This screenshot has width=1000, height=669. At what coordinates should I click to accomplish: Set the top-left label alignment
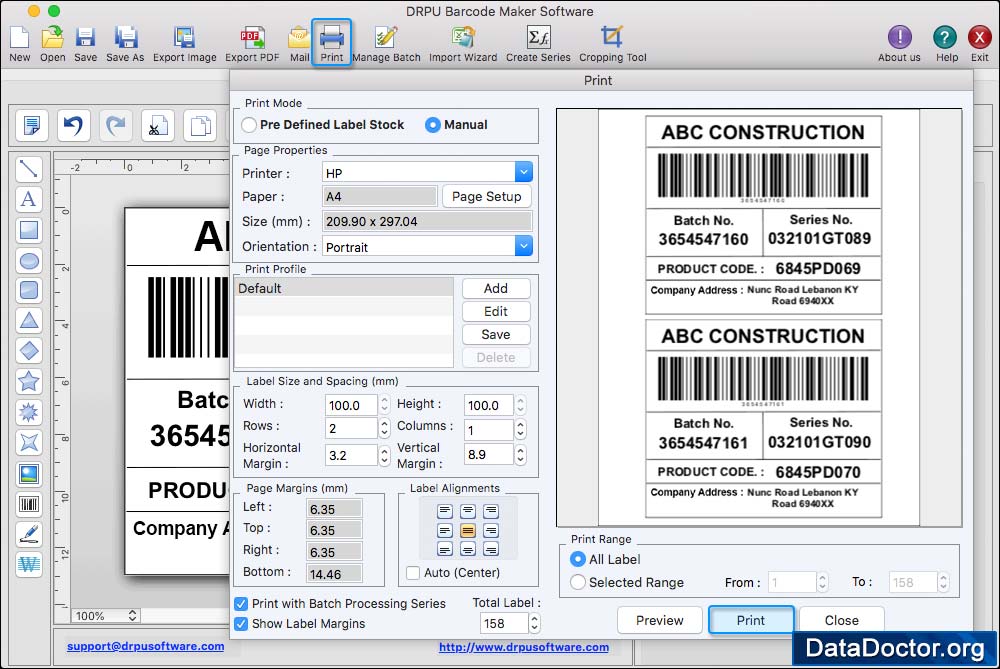(445, 511)
